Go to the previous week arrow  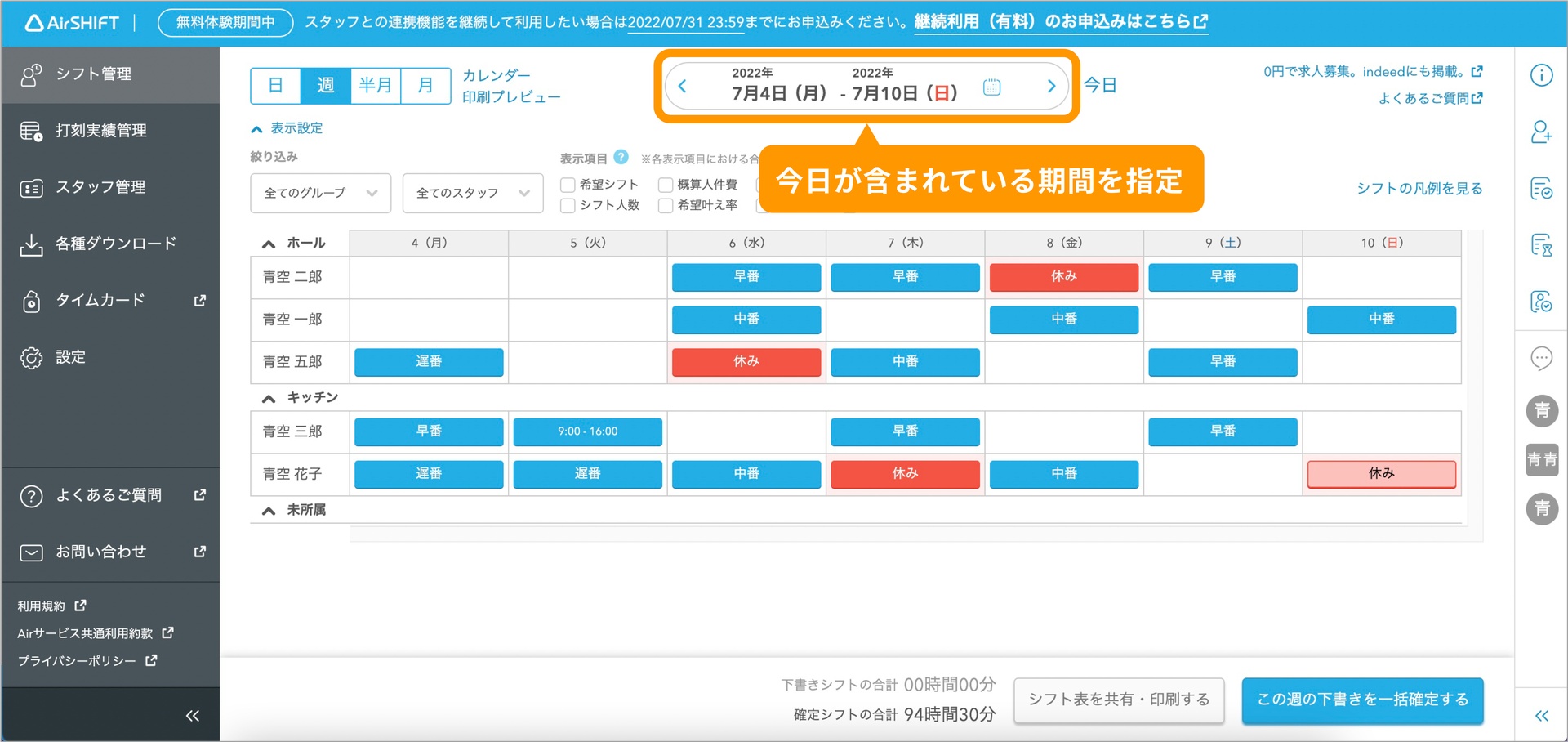(x=683, y=87)
